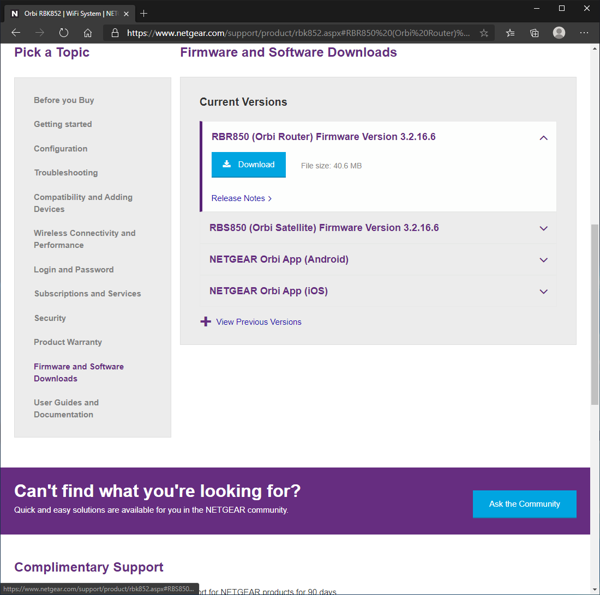Click RBR850 Firmware Version 3.2.16.6 heading
The height and width of the screenshot is (595, 600).
(x=323, y=137)
